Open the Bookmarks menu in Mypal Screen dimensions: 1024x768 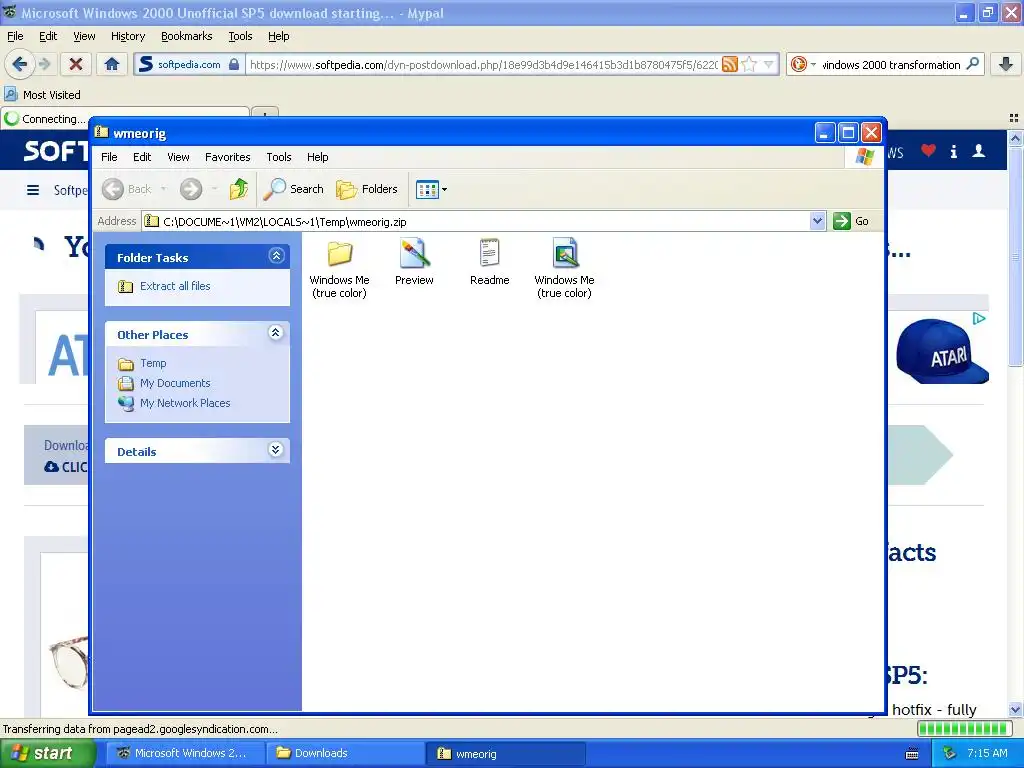187,37
